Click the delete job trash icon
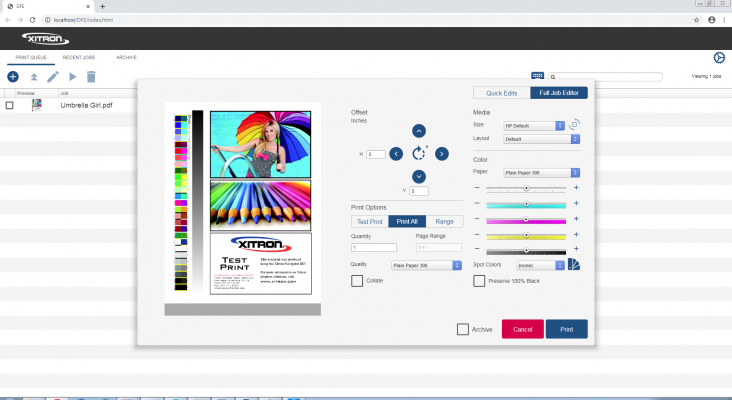This screenshot has height=400, width=732. (x=91, y=77)
